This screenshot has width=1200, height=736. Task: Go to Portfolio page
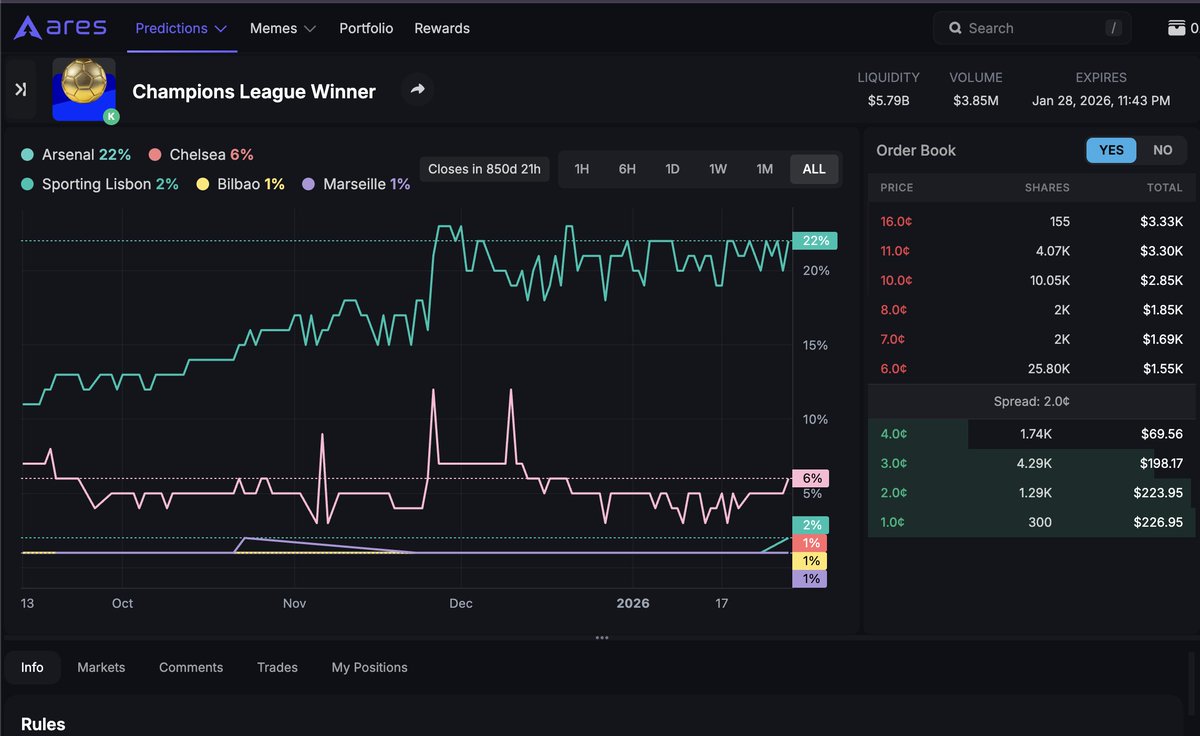pos(366,28)
